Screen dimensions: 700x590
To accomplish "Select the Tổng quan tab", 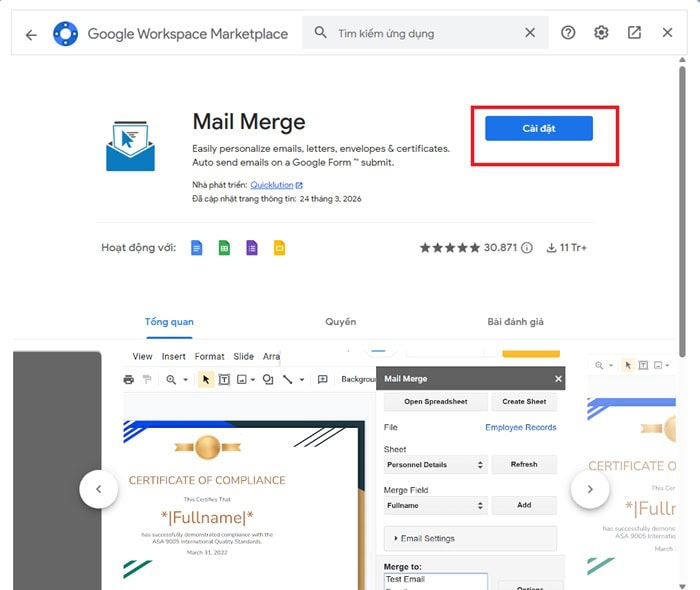I will tap(169, 322).
